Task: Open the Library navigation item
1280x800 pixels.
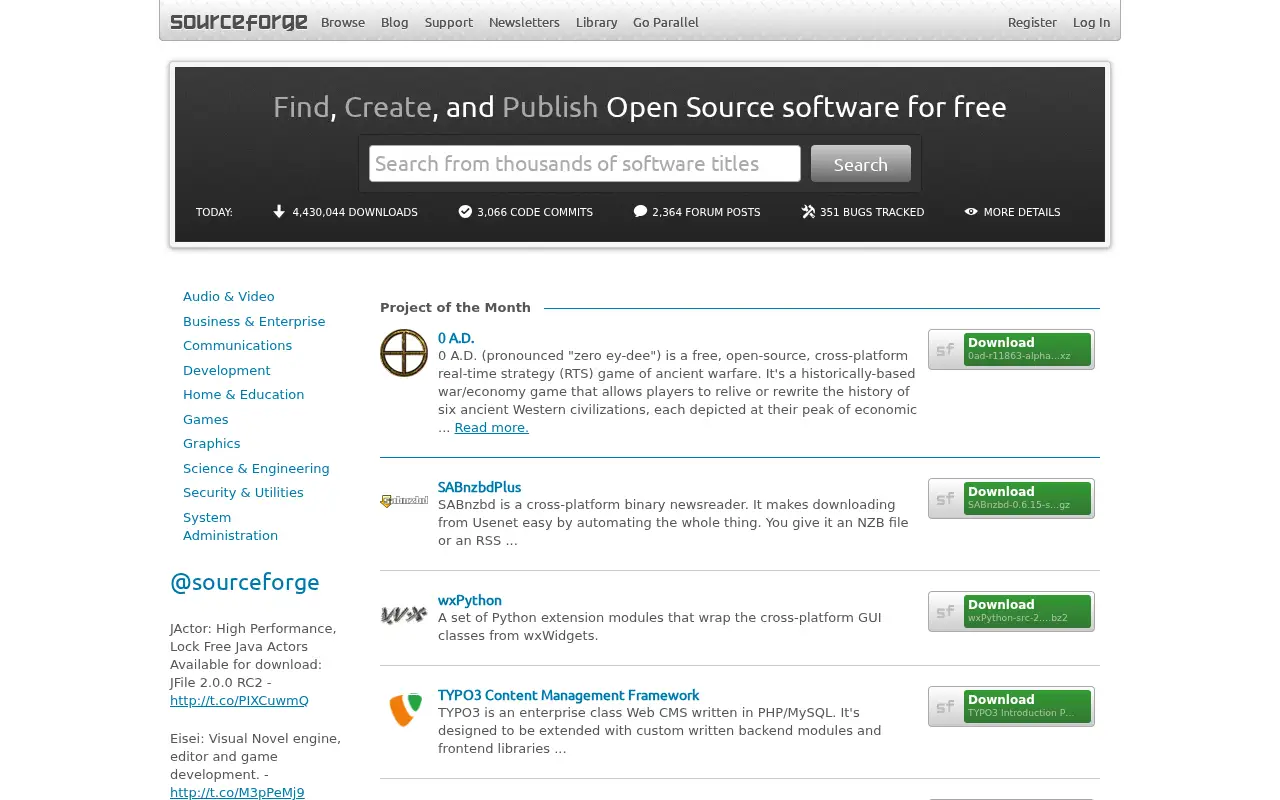Action: (597, 22)
